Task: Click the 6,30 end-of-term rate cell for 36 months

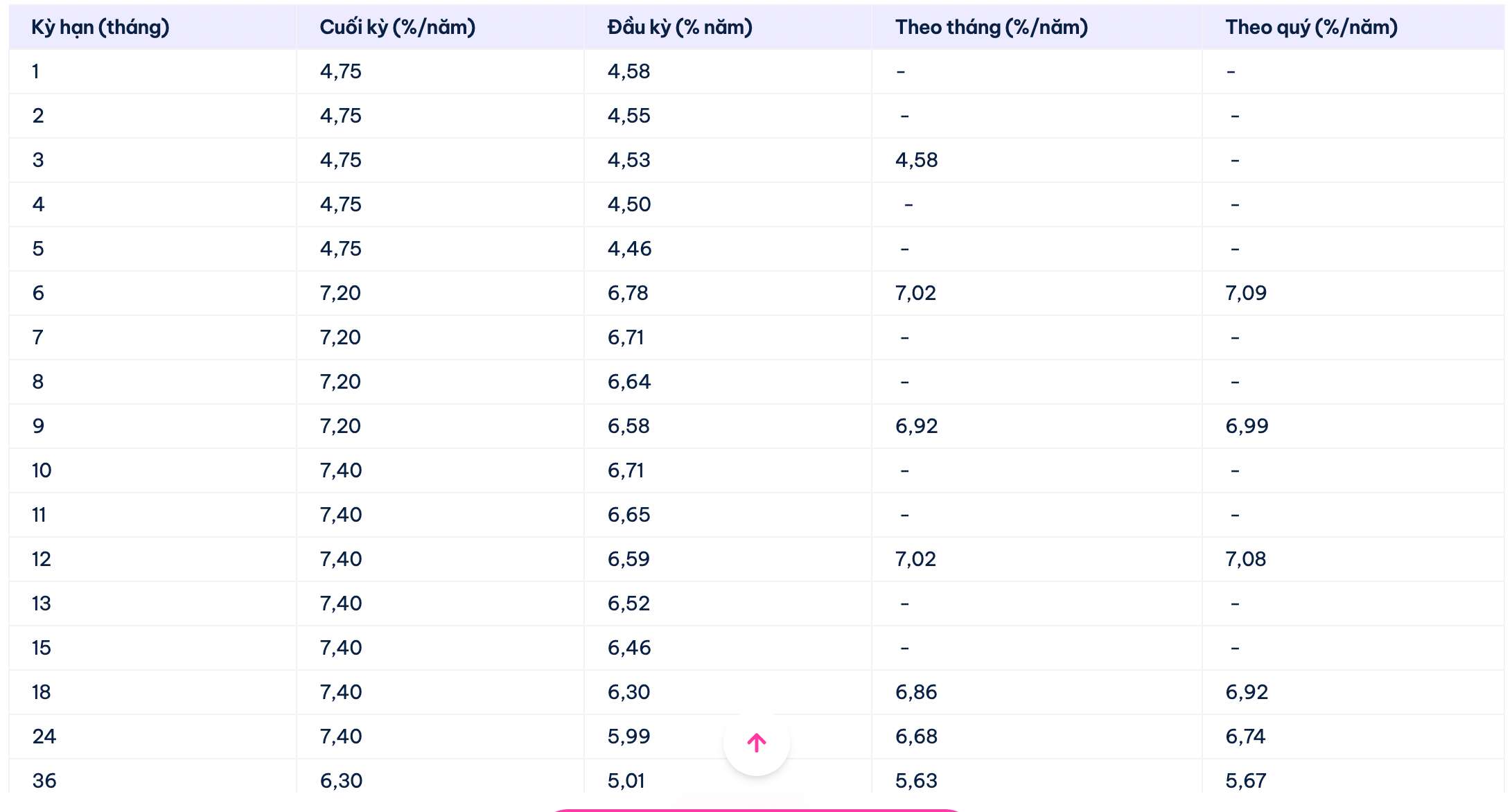Action: click(x=341, y=781)
